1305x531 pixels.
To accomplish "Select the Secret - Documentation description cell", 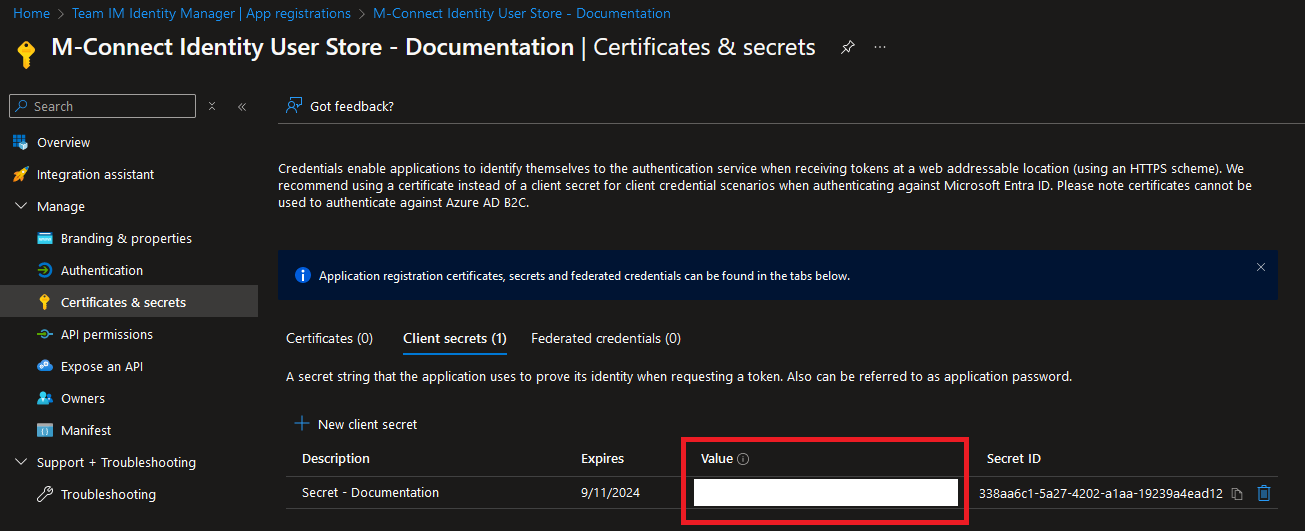I will coord(370,492).
